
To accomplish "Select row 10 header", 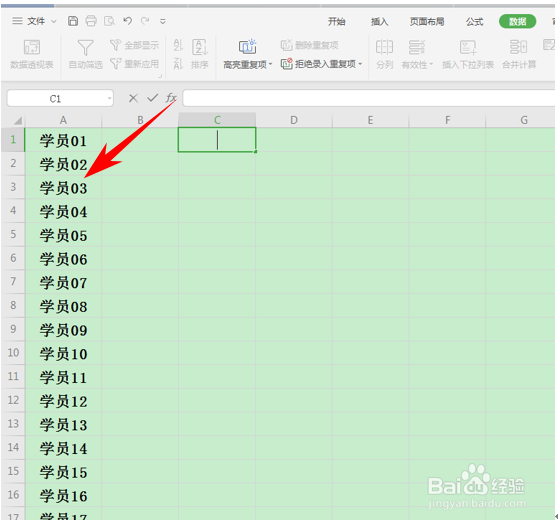I will pyautogui.click(x=13, y=353).
